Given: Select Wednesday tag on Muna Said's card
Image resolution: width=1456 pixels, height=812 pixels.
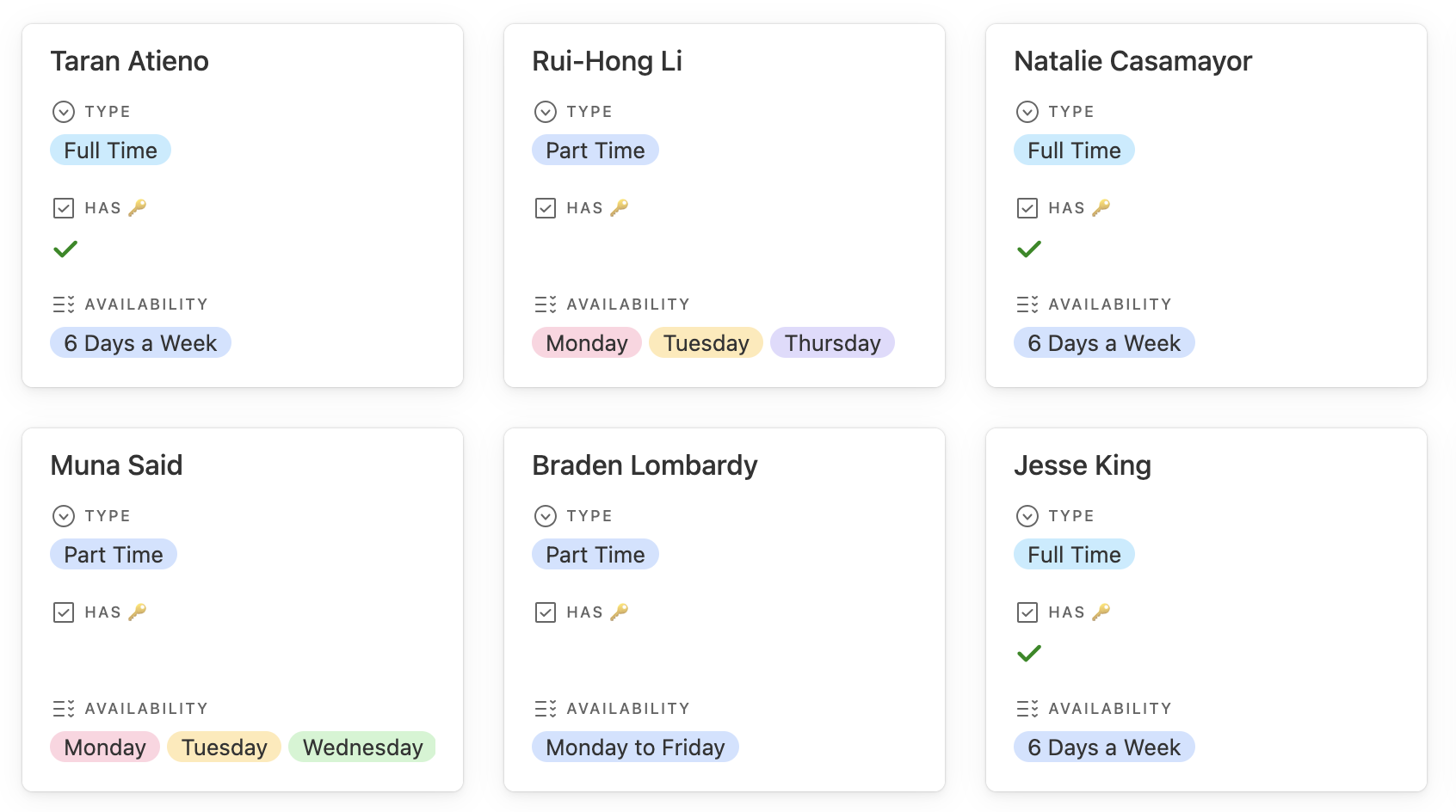Looking at the screenshot, I should pyautogui.click(x=362, y=747).
